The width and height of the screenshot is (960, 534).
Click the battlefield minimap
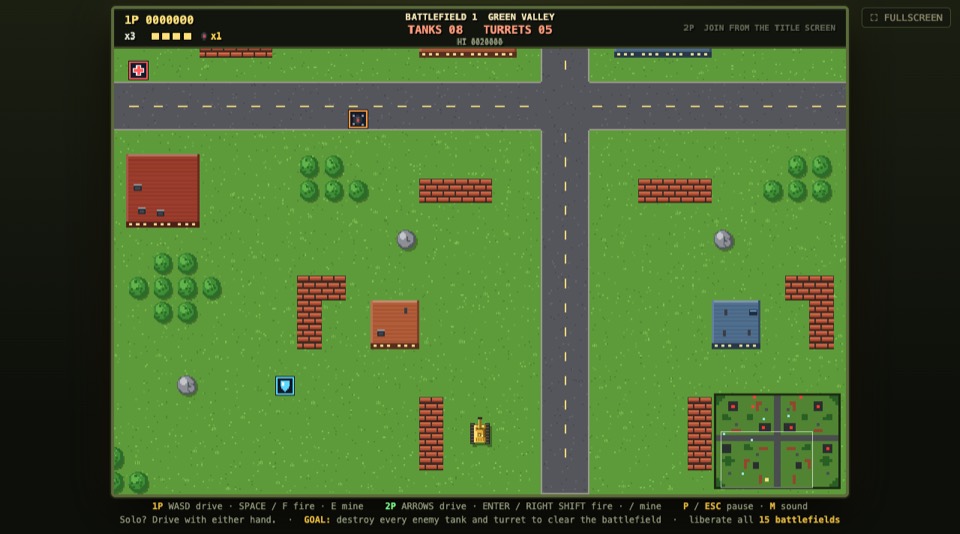pos(778,441)
